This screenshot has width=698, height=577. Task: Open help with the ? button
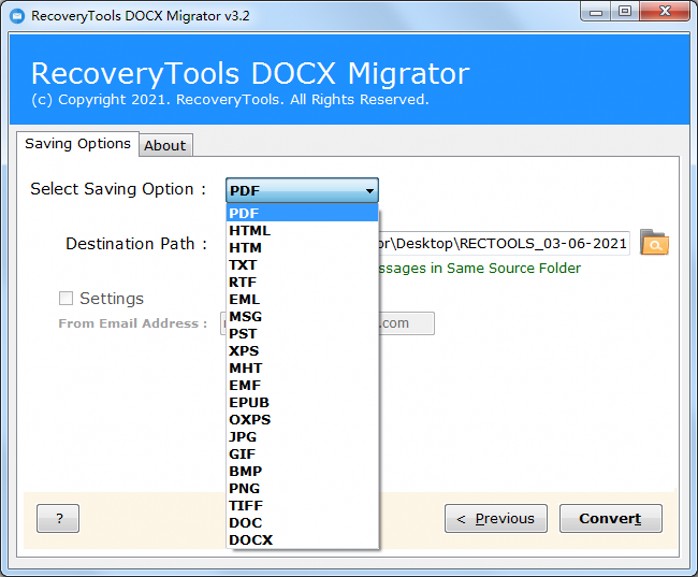58,518
